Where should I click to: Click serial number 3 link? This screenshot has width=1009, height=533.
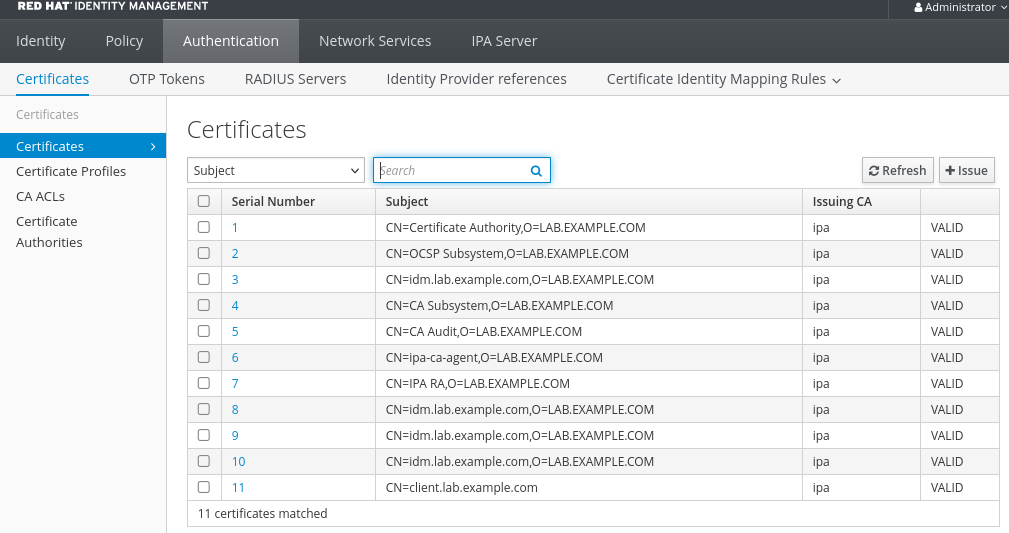(235, 279)
